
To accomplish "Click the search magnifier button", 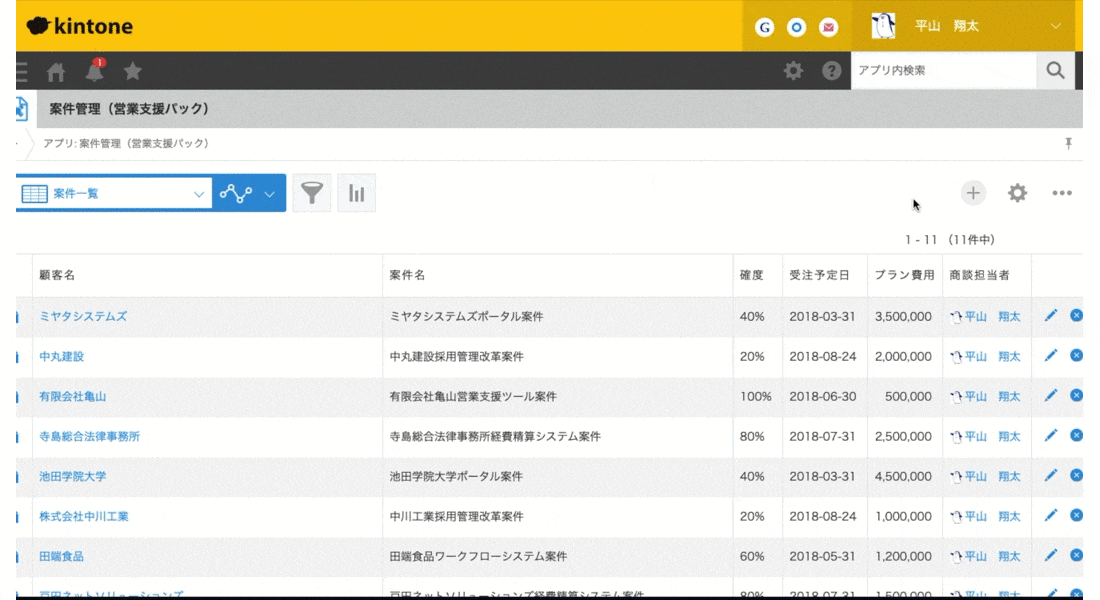I will pos(1055,70).
